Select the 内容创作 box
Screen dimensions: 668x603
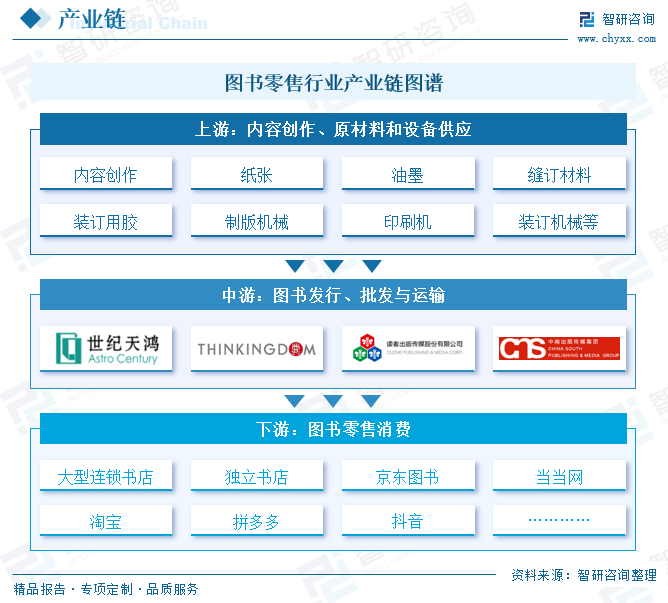(106, 173)
